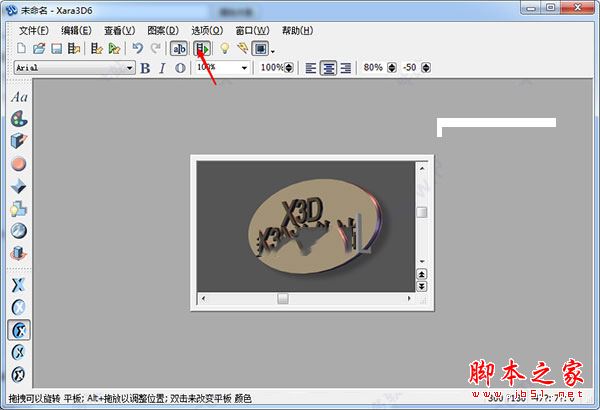
Task: Click the preview vertical scrollbar up arrow
Action: click(422, 168)
